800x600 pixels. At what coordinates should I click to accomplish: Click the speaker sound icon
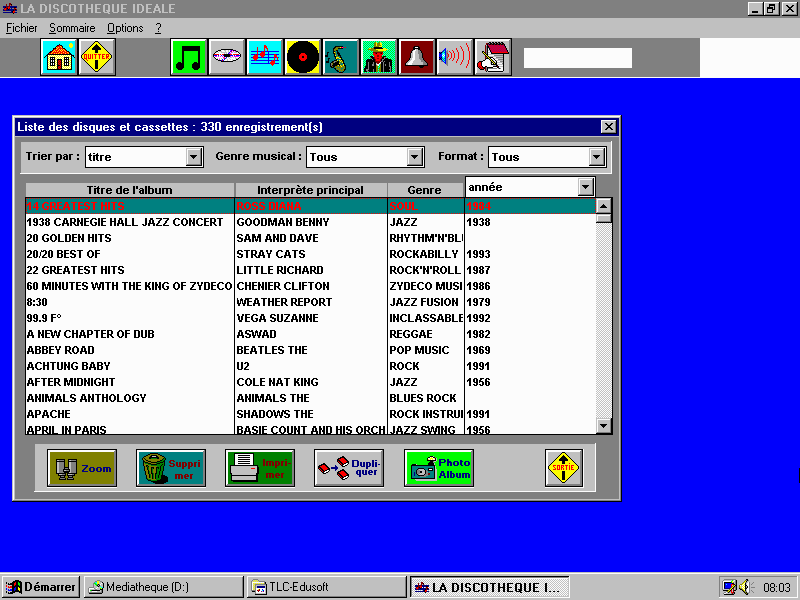click(x=454, y=57)
